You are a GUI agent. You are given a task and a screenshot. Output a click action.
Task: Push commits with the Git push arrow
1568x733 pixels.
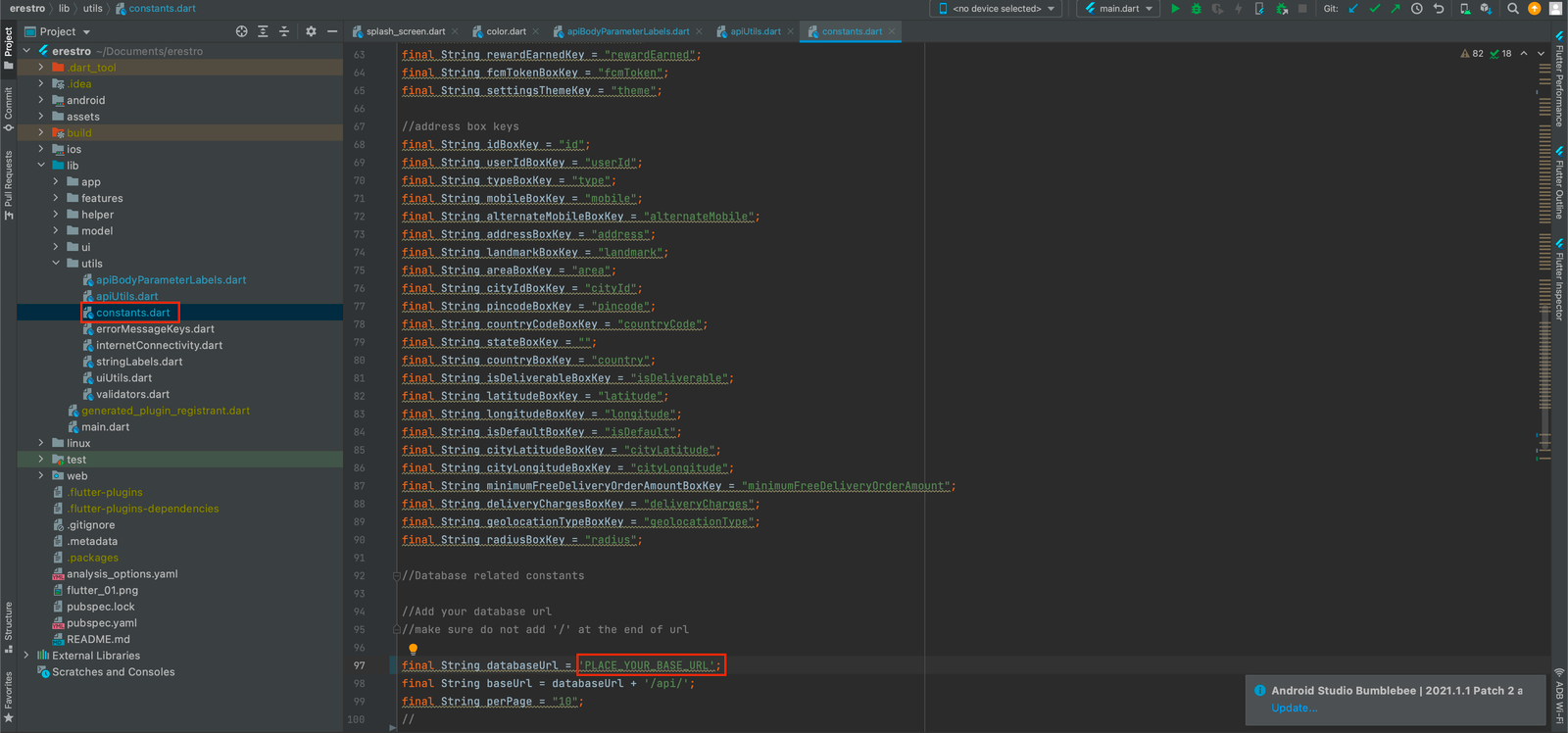coord(1395,9)
